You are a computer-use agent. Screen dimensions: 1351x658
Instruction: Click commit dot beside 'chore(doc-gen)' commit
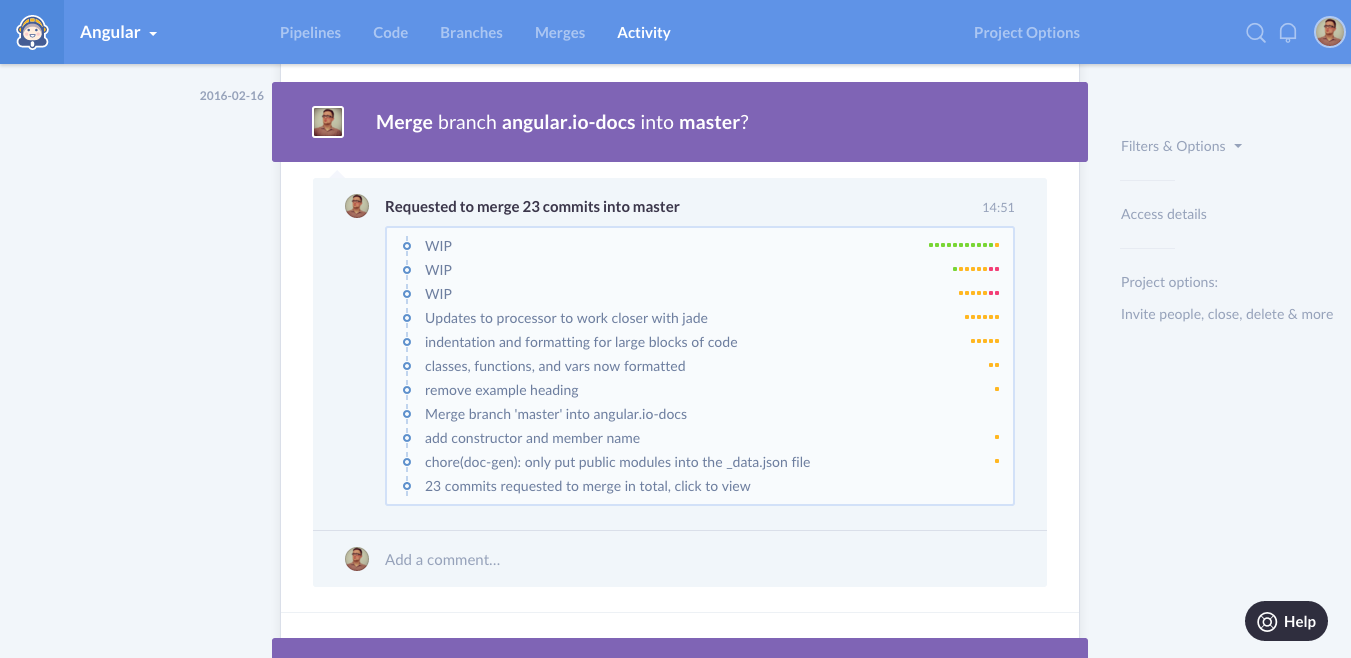tap(407, 462)
